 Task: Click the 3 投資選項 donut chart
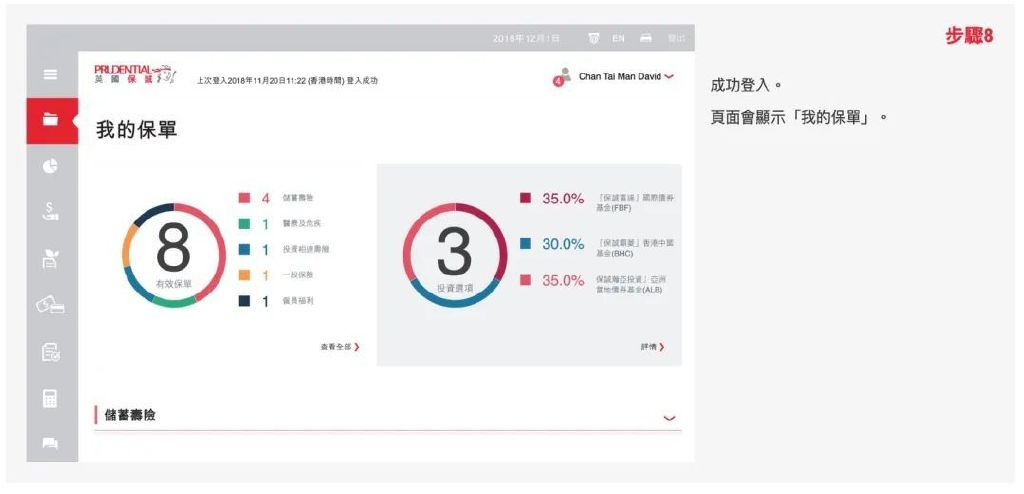455,255
